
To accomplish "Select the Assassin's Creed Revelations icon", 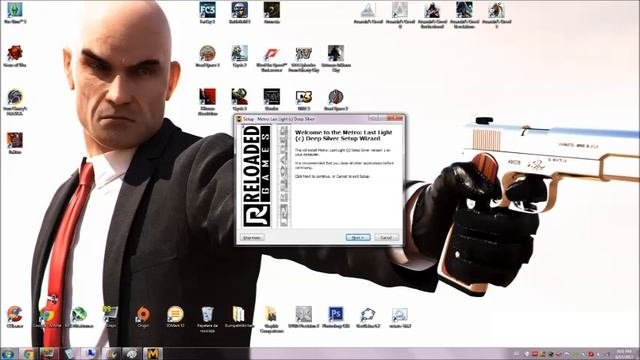I will pos(464,15).
